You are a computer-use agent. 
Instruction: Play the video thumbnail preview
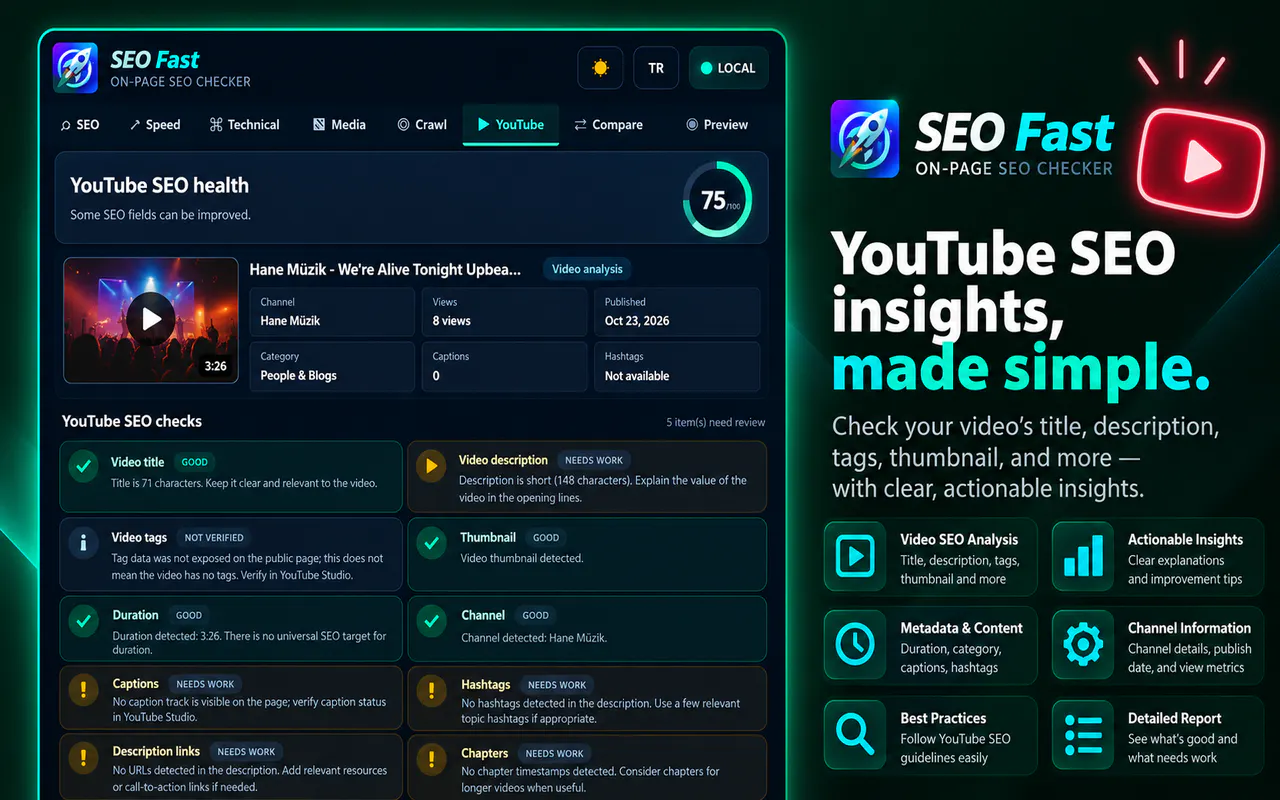151,320
